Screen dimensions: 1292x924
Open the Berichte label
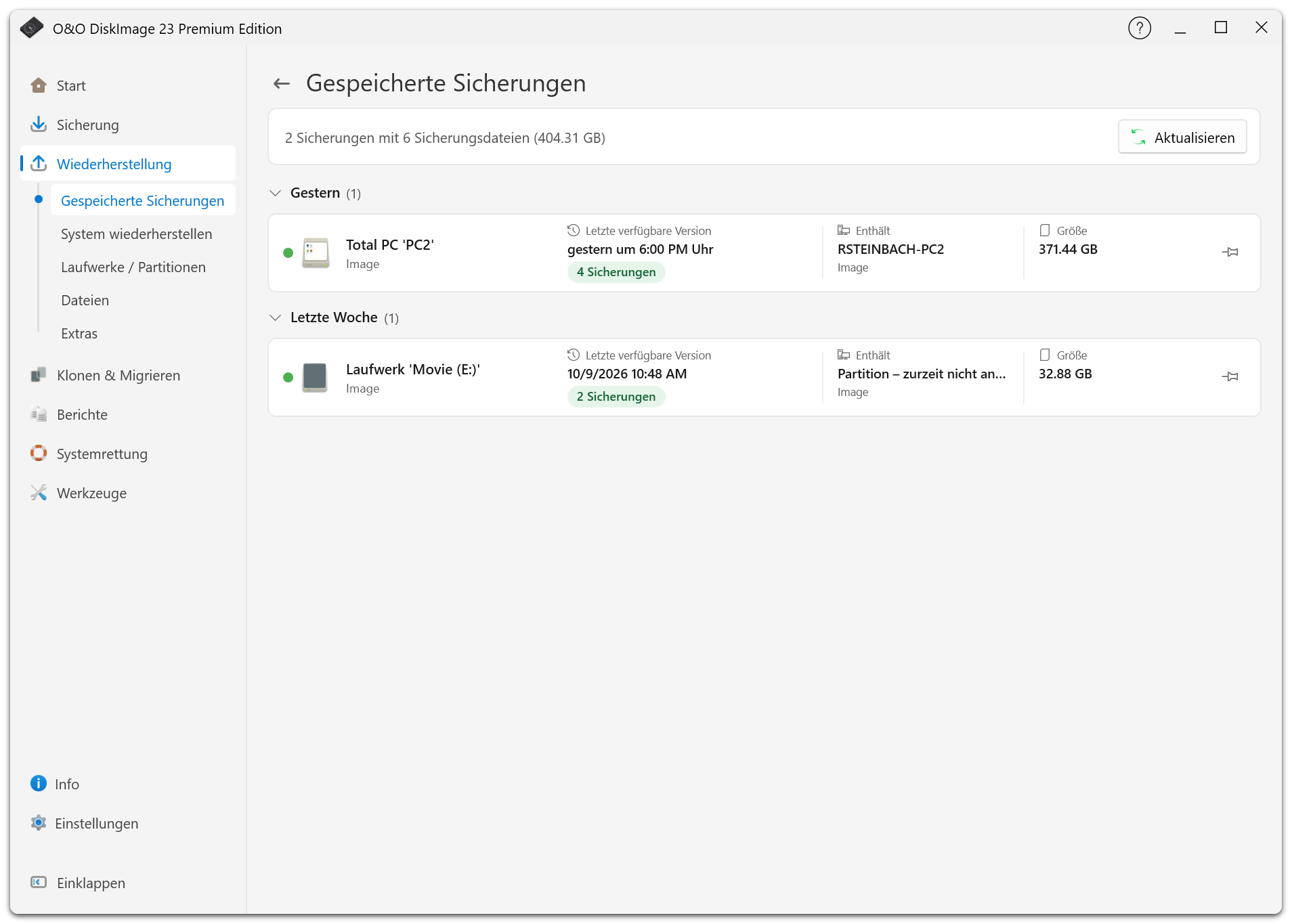pyautogui.click(x=83, y=415)
